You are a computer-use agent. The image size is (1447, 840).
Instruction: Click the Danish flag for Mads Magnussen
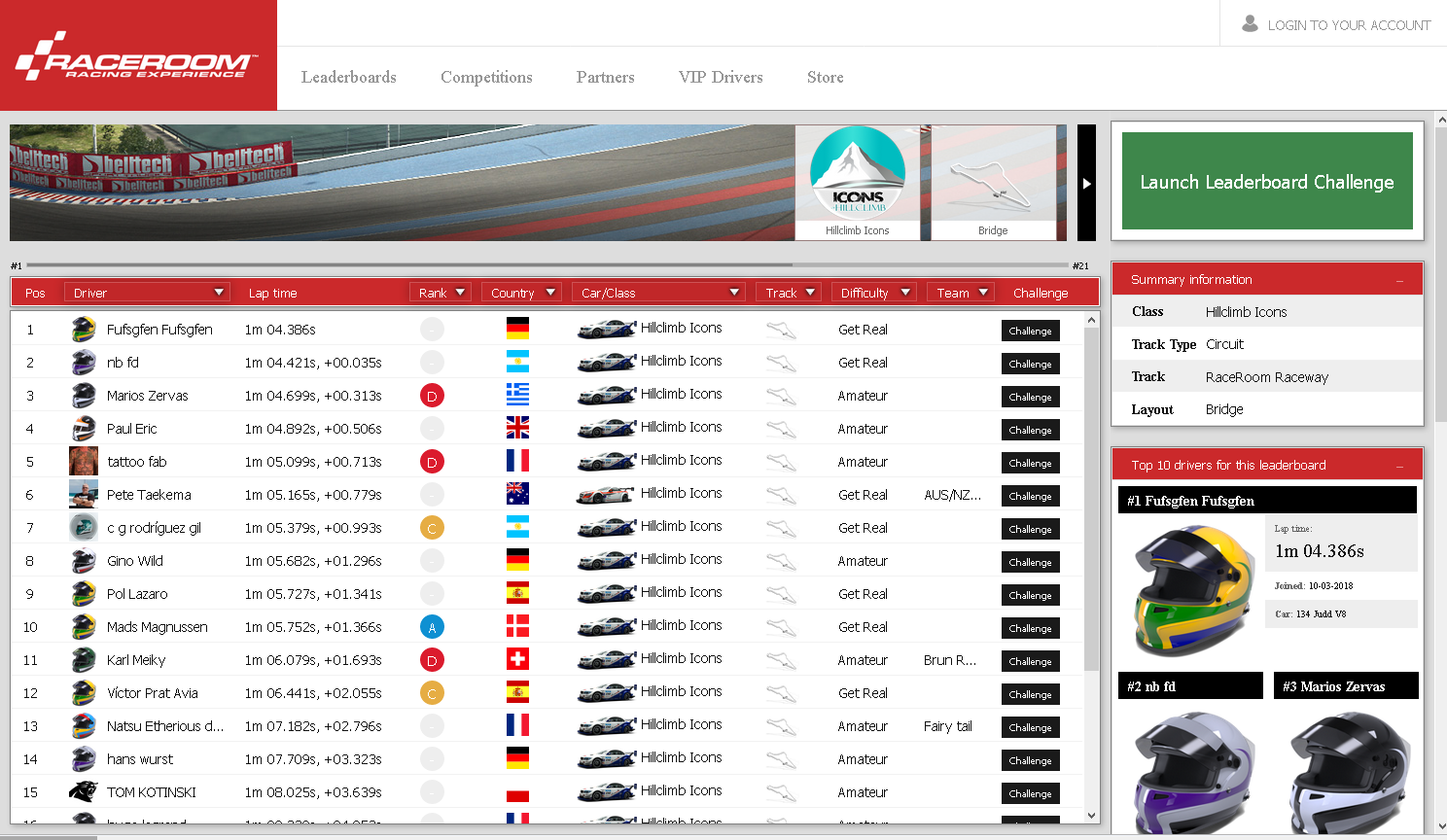tap(517, 626)
